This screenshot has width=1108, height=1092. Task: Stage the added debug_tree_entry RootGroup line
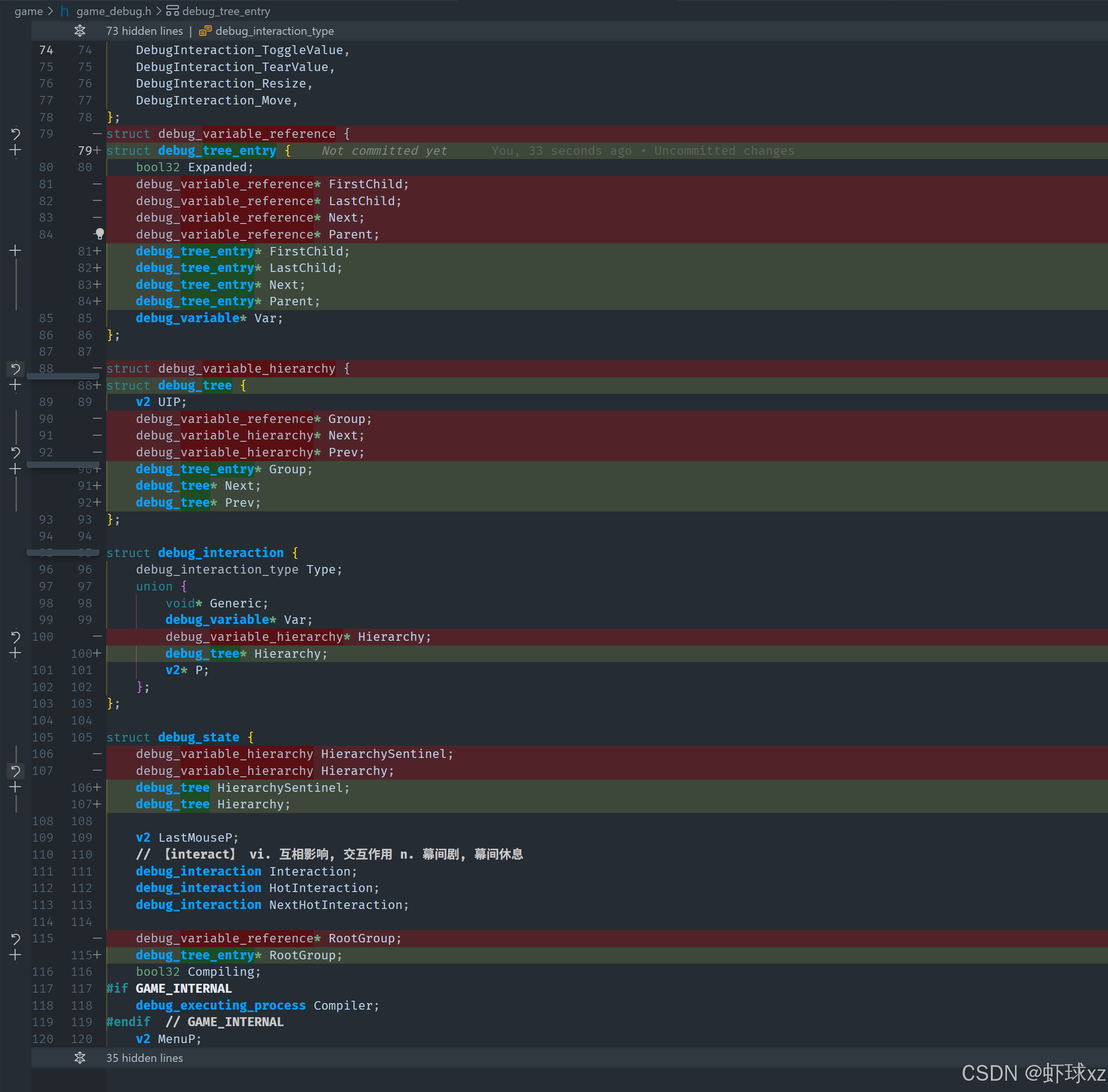(x=16, y=955)
